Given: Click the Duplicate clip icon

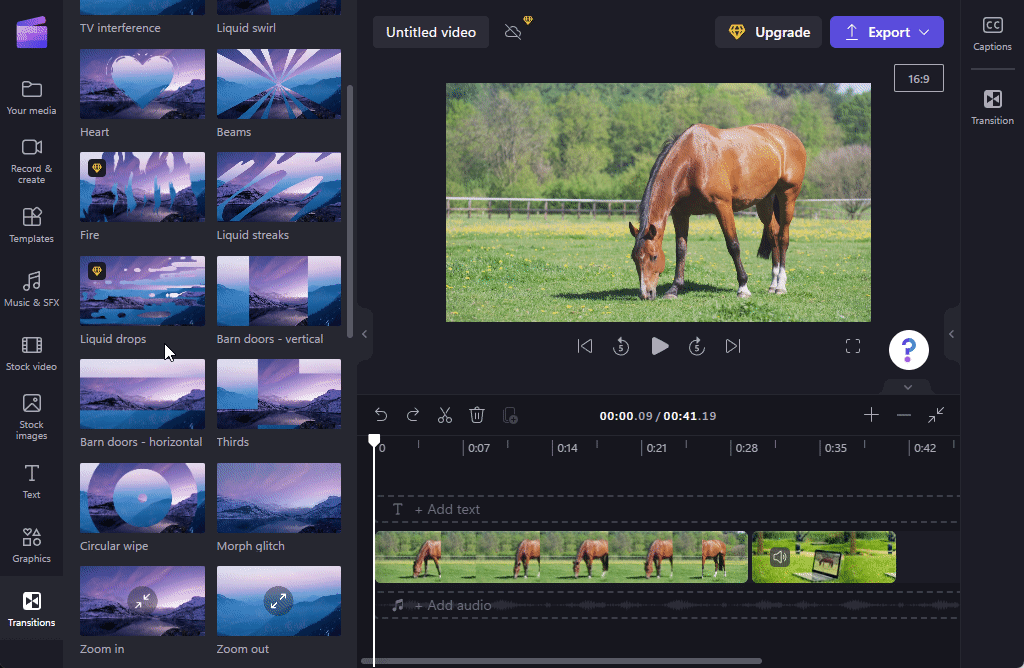Looking at the screenshot, I should (x=510, y=415).
